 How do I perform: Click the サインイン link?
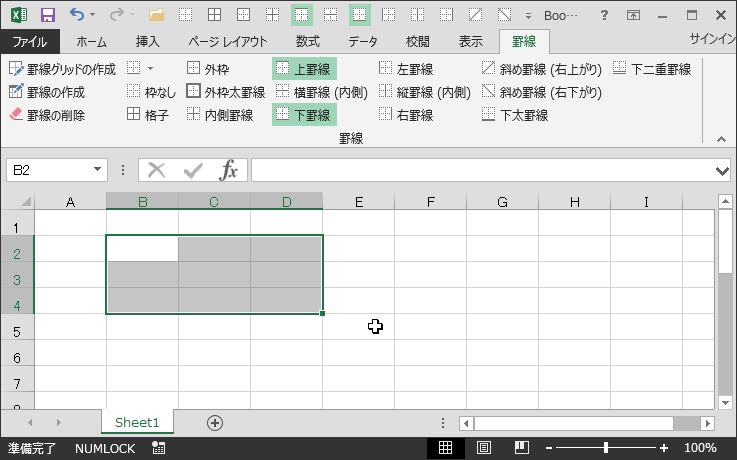713,39
